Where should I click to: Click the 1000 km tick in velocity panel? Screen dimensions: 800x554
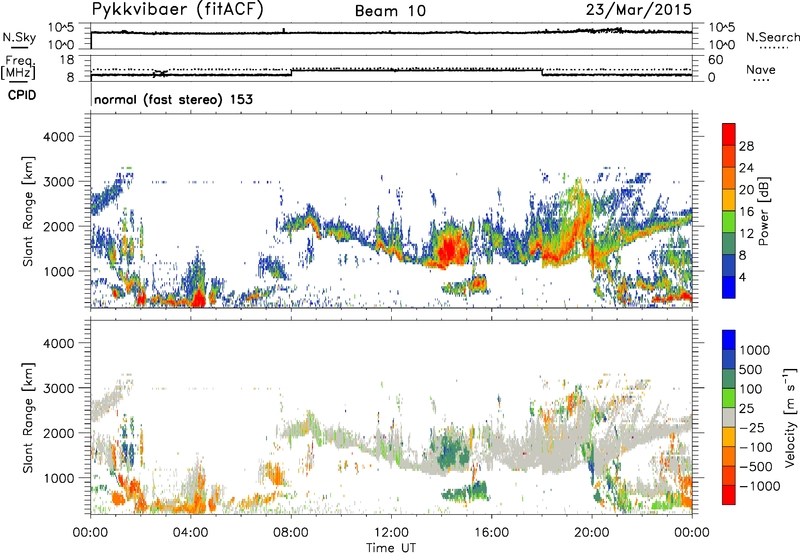[58, 478]
